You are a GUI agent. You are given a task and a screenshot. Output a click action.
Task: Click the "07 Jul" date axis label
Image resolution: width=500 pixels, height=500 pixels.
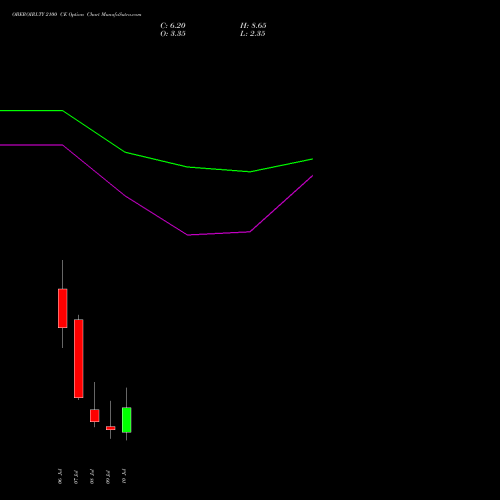pyautogui.click(x=76, y=477)
